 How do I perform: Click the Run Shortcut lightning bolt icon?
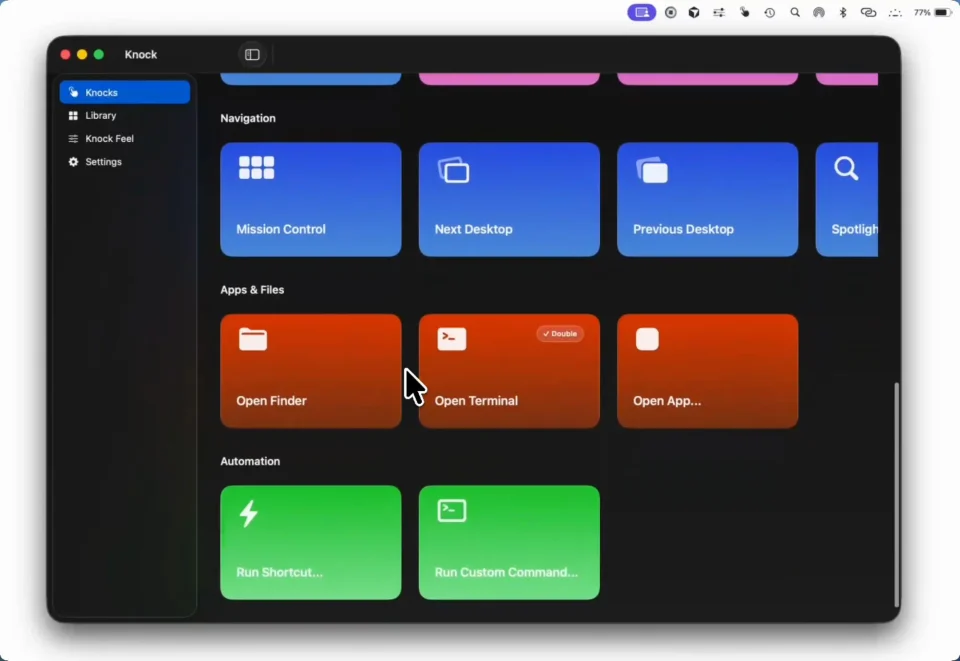point(249,513)
